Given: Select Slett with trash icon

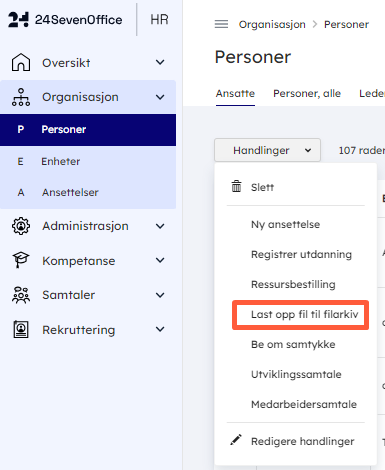Looking at the screenshot, I should click(x=253, y=187).
